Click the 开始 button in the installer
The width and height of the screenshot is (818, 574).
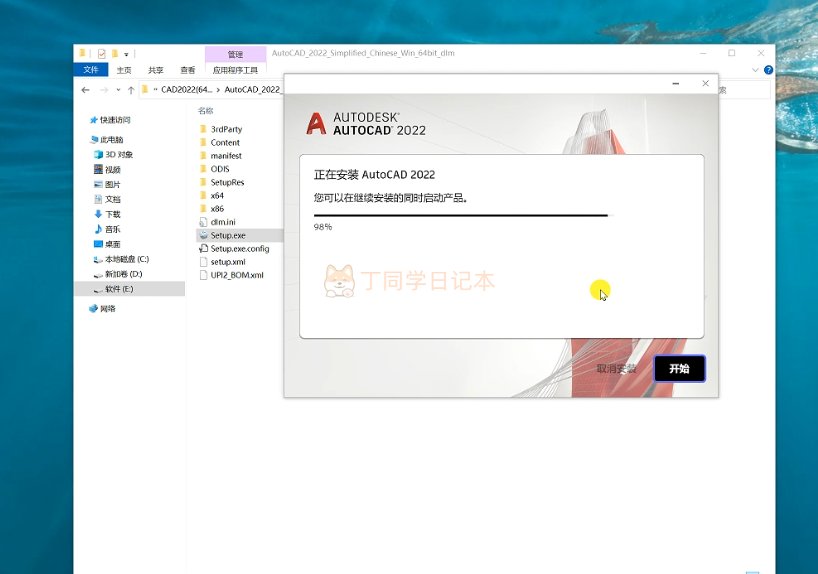tap(679, 368)
